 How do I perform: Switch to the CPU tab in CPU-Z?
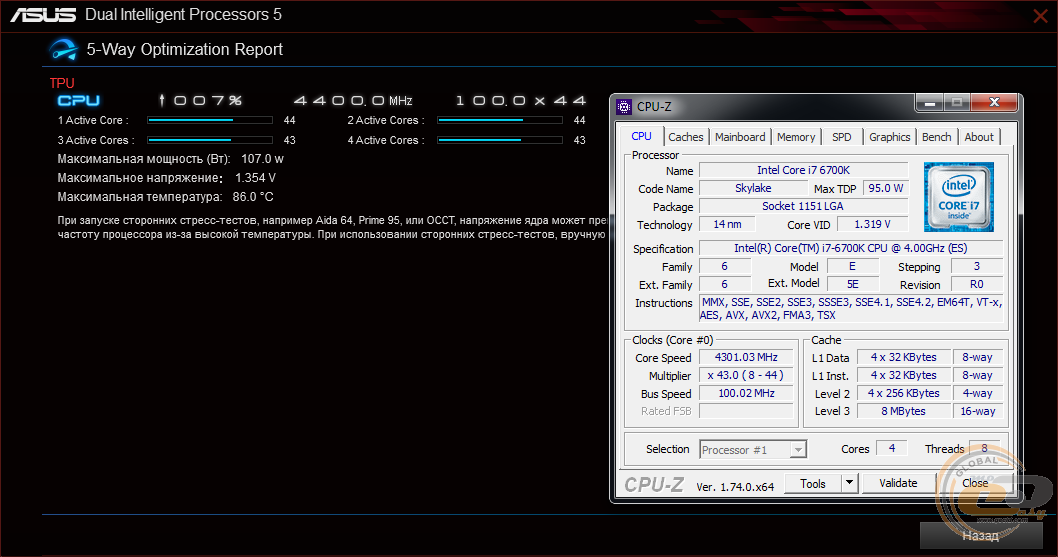(641, 136)
